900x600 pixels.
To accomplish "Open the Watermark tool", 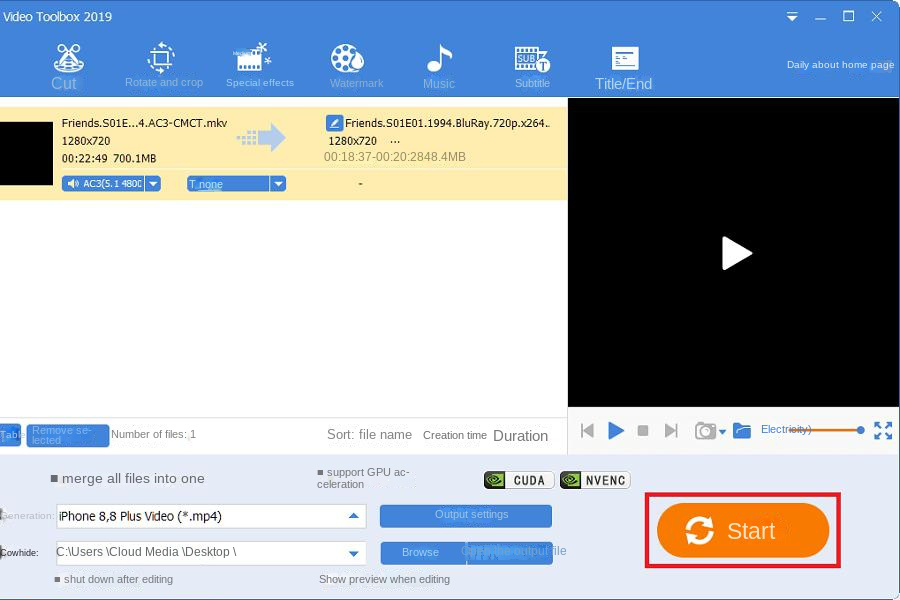I will pyautogui.click(x=355, y=66).
